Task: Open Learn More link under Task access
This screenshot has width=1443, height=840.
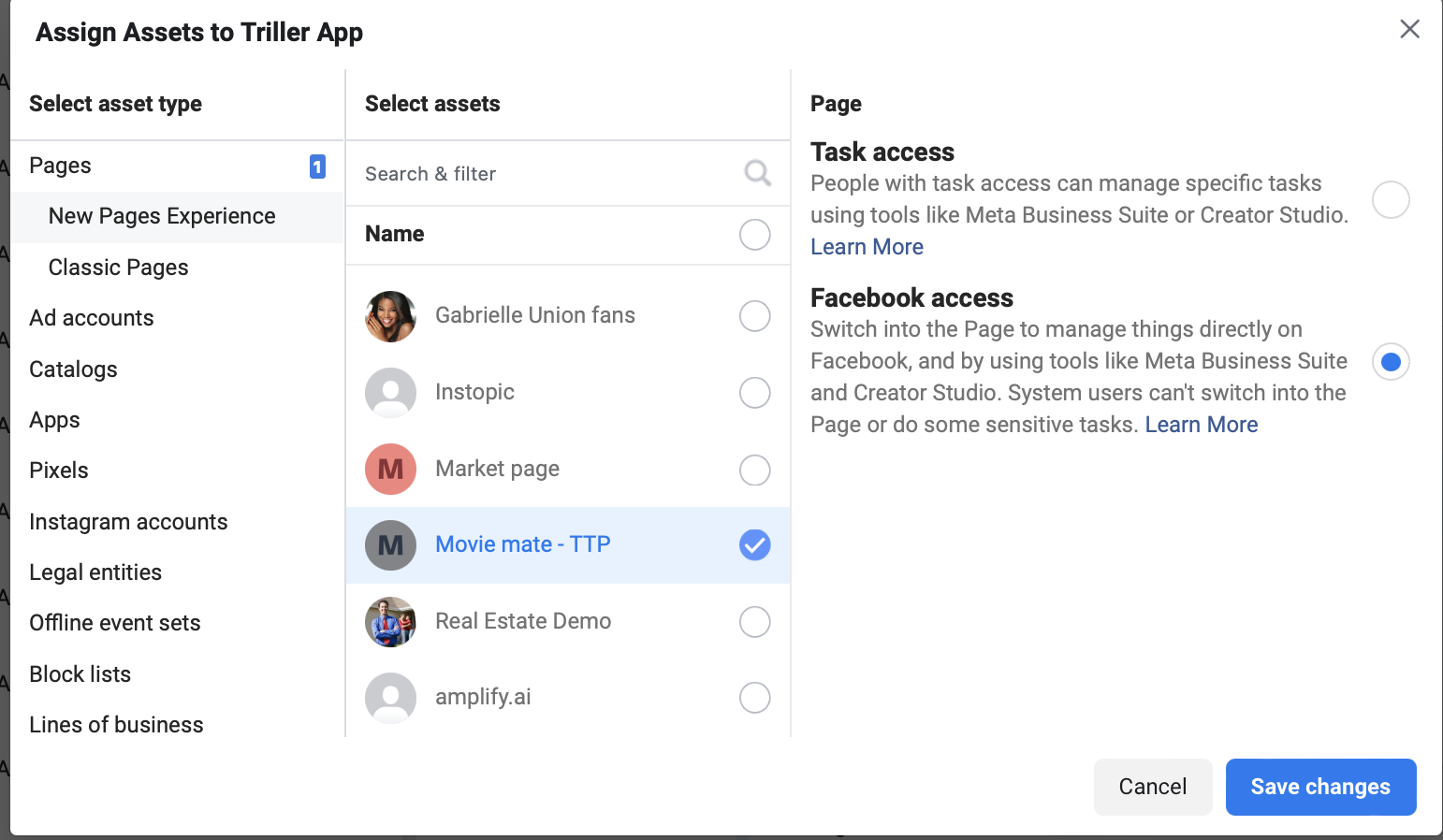Action: point(867,247)
